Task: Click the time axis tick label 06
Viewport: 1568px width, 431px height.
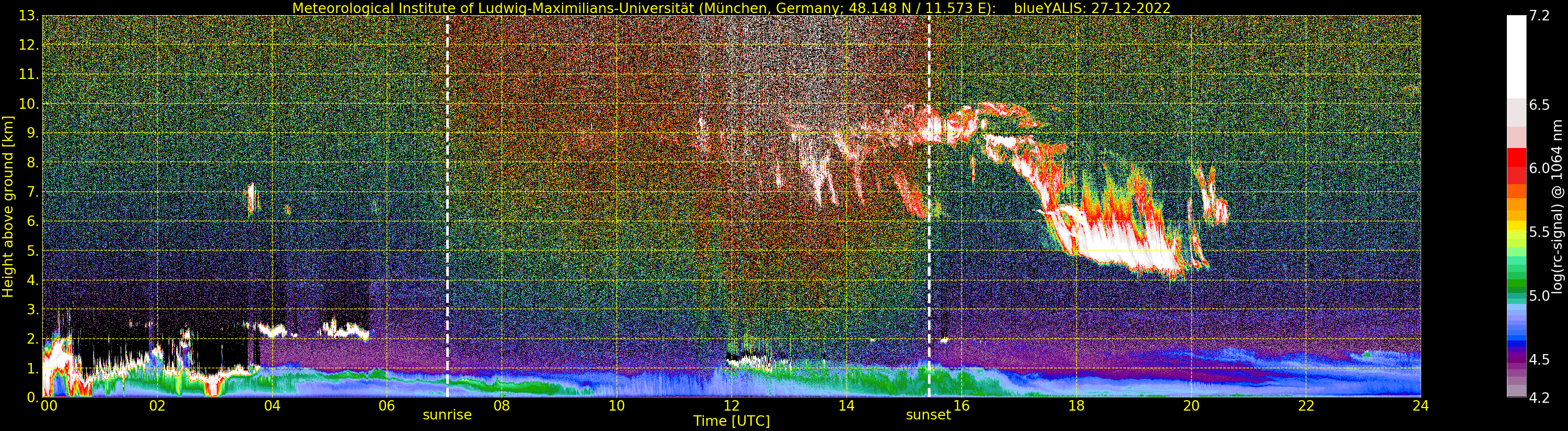Action: tap(387, 405)
